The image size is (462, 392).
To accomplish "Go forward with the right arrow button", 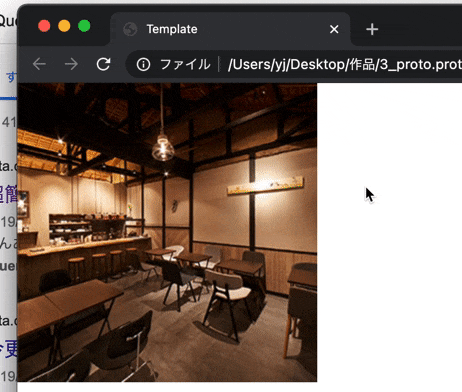I will [71, 64].
